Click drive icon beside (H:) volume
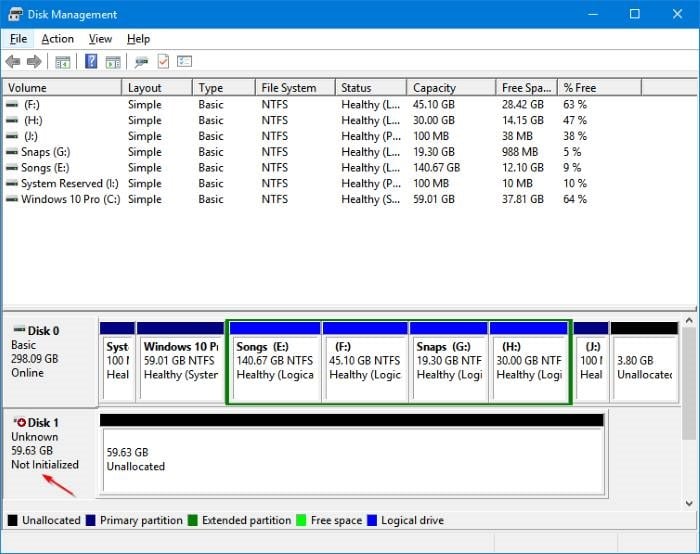The height and width of the screenshot is (554, 700). tap(12, 120)
